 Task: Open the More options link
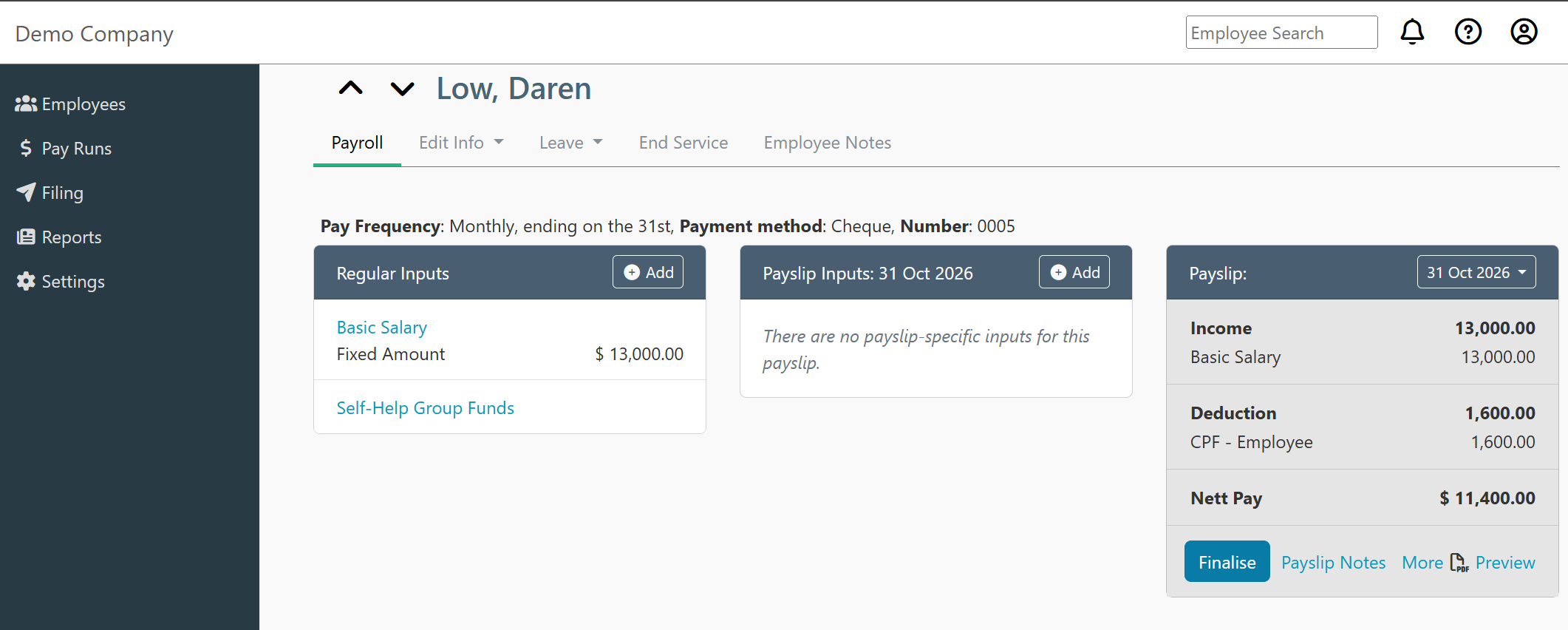pyautogui.click(x=1422, y=563)
